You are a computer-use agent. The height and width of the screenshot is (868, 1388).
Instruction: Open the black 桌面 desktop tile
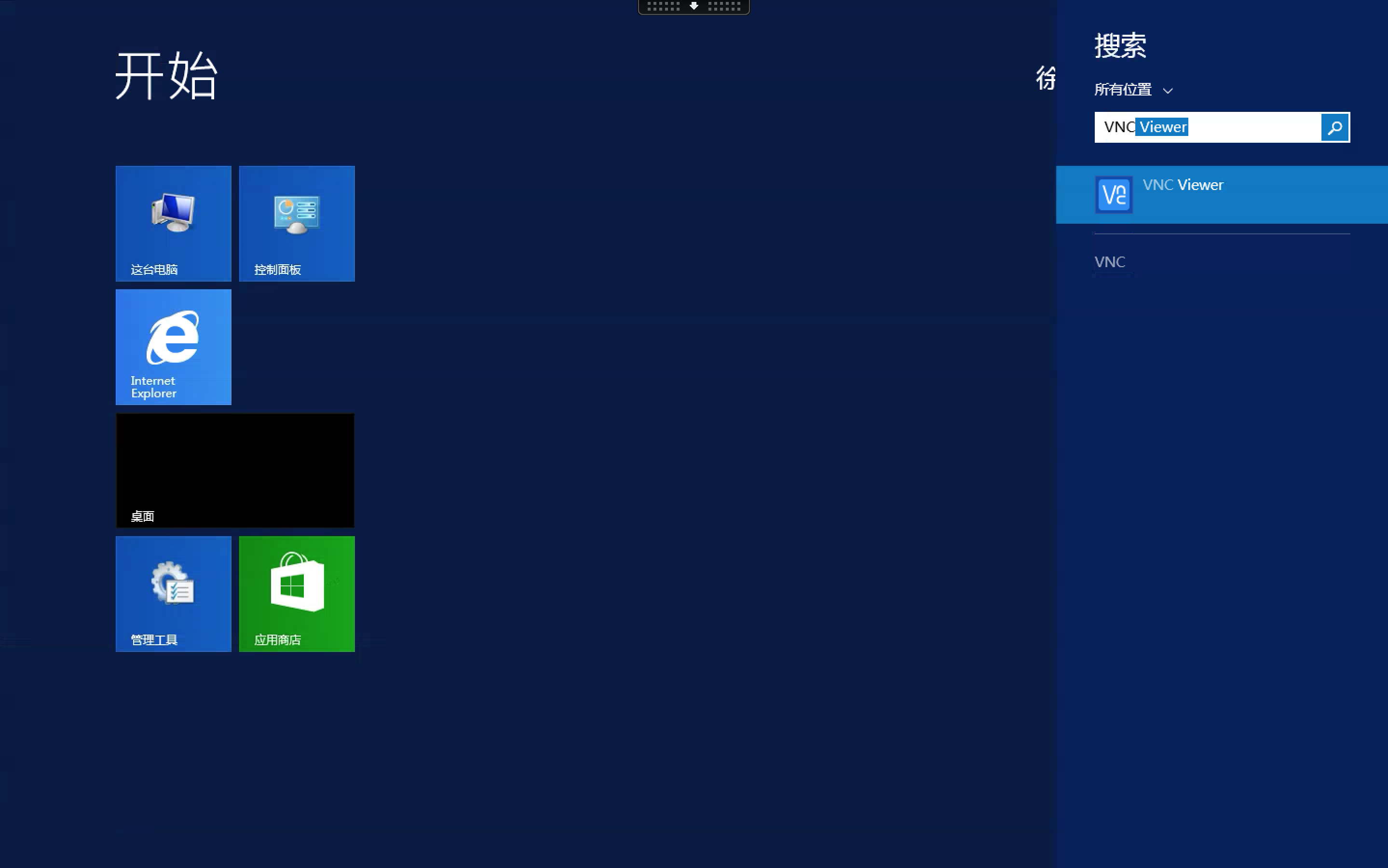tap(235, 470)
